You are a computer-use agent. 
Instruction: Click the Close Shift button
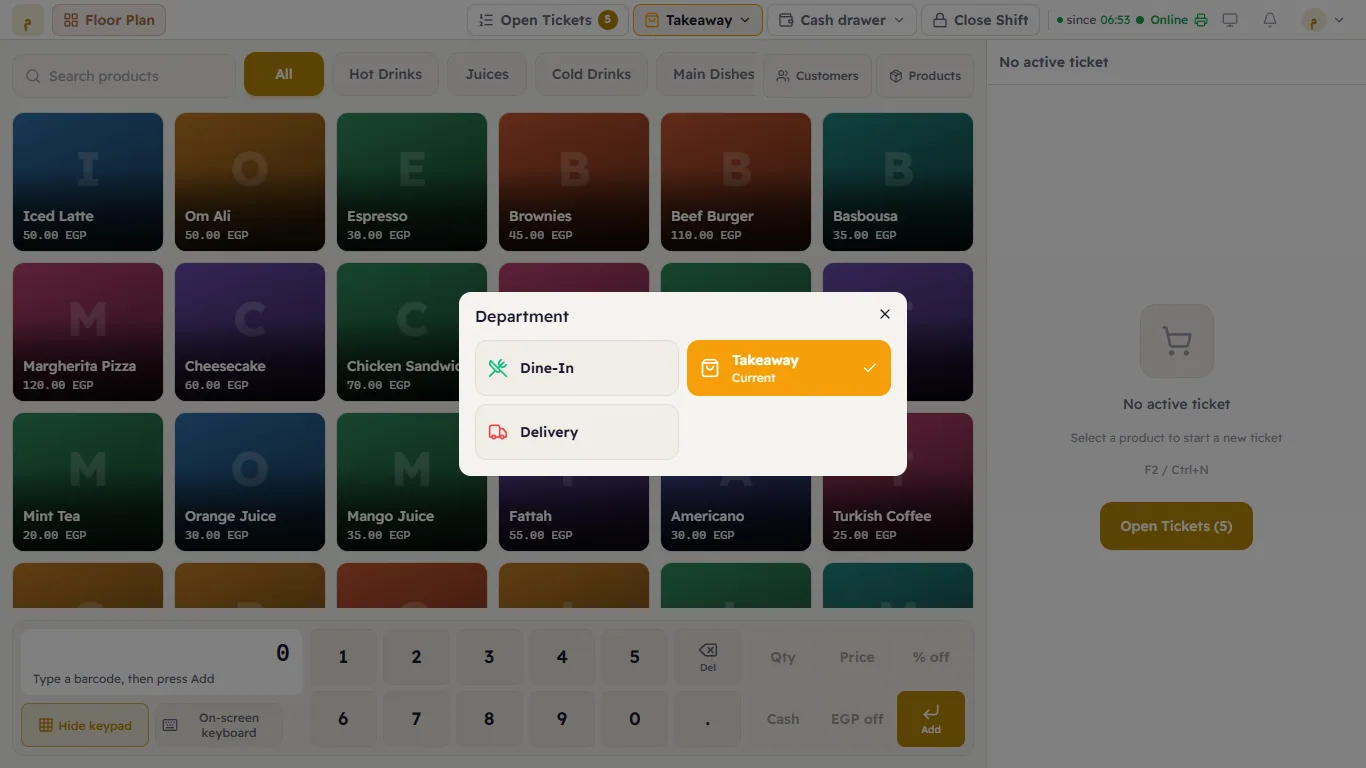(981, 20)
